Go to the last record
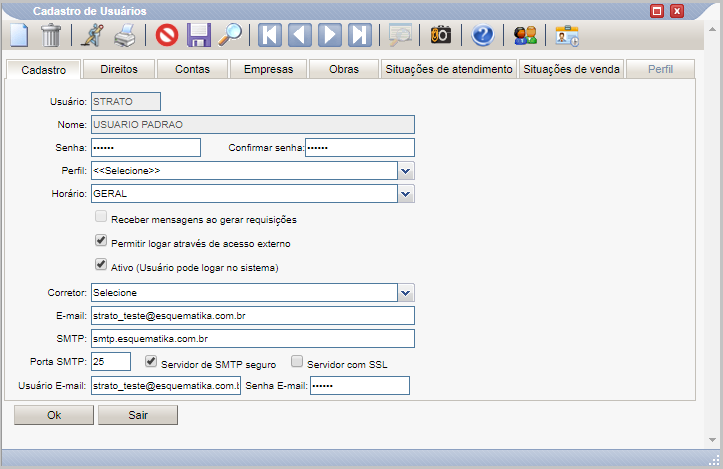The height and width of the screenshot is (469, 723). point(360,35)
